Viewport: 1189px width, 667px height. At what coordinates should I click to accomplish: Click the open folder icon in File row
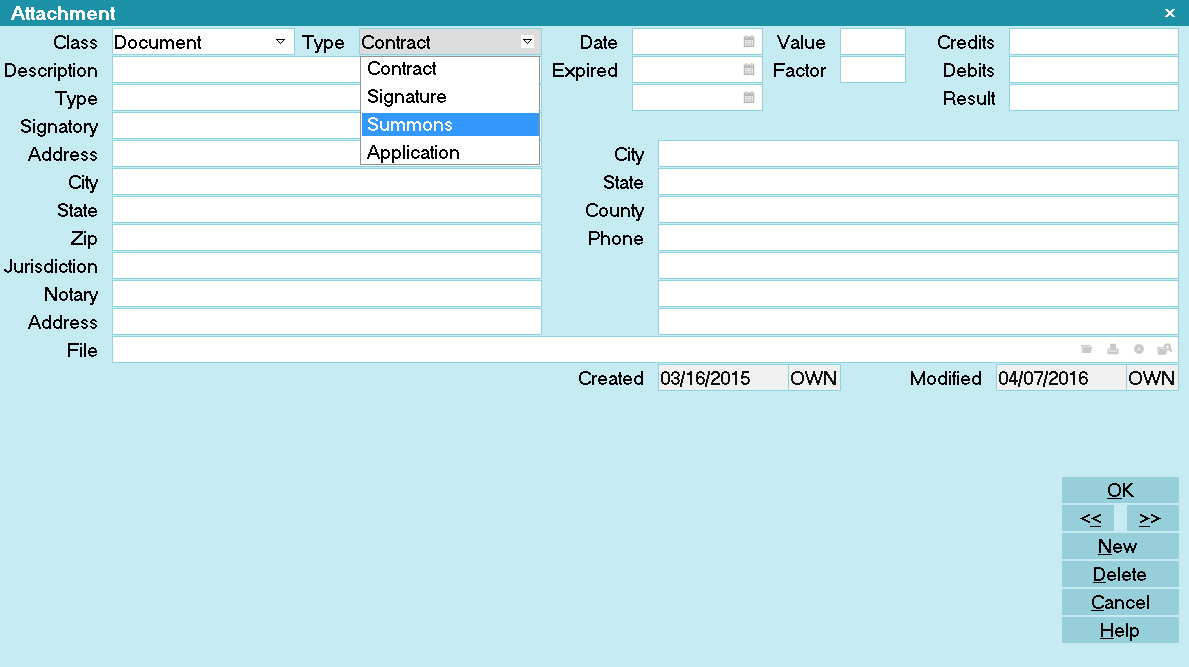pos(1087,349)
